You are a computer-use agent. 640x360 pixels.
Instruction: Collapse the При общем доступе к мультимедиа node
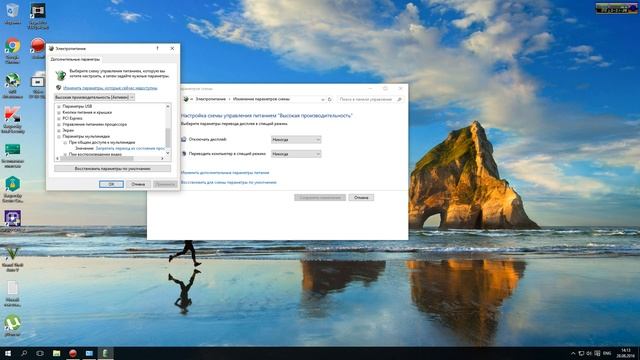coord(65,142)
